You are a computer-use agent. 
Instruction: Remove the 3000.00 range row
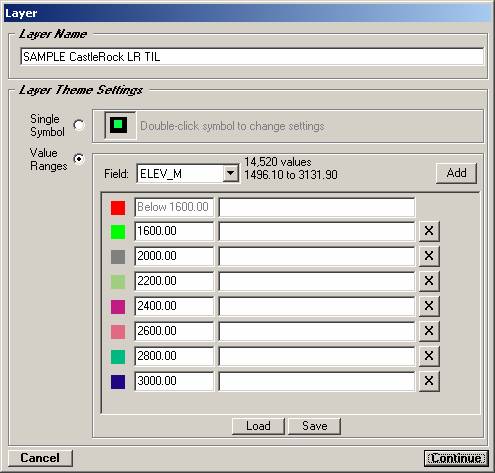(x=429, y=381)
